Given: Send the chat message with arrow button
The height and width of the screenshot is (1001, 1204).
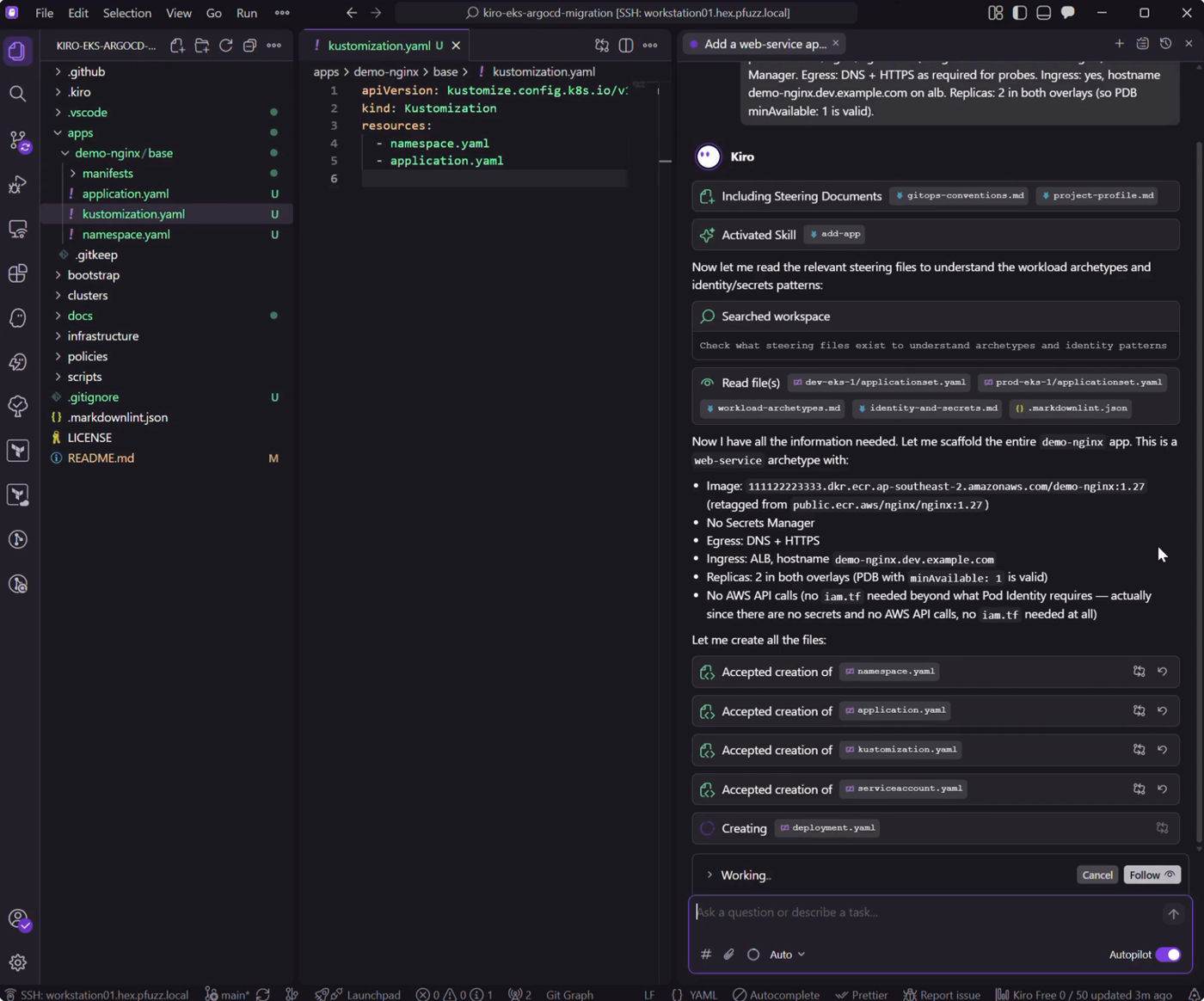Looking at the screenshot, I should point(1173,914).
